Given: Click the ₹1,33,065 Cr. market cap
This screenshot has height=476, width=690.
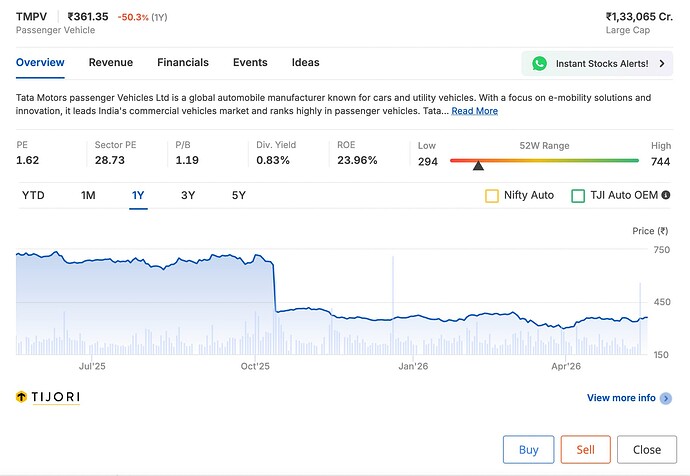Looking at the screenshot, I should (x=639, y=17).
